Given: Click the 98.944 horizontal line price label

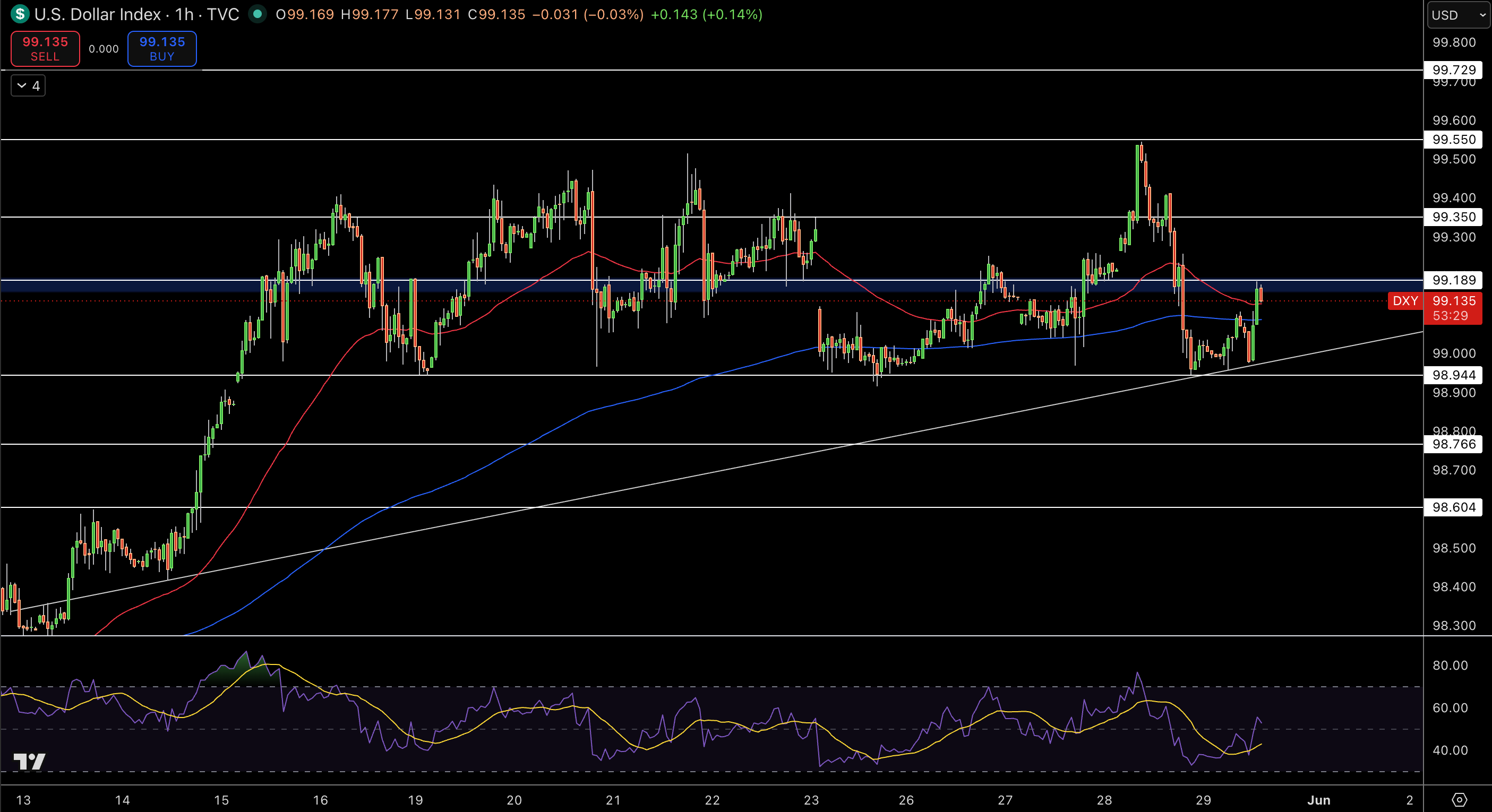Looking at the screenshot, I should pyautogui.click(x=1454, y=375).
